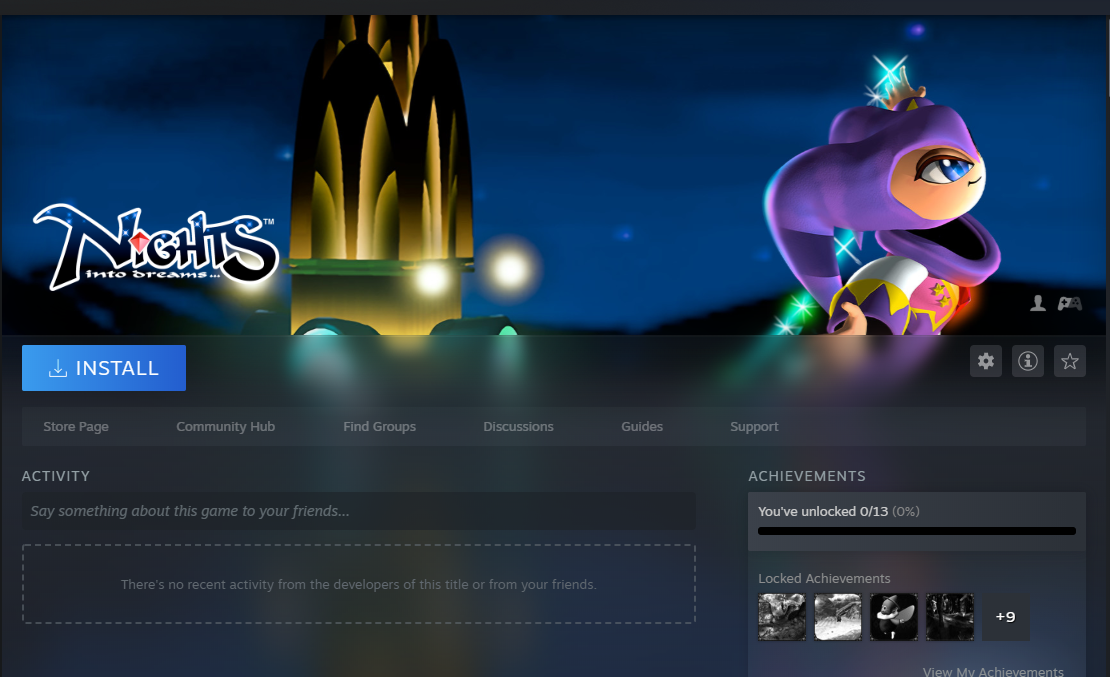Screen dimensions: 1110x677
Task: Click the second locked achievement thumbnail
Action: (x=837, y=617)
